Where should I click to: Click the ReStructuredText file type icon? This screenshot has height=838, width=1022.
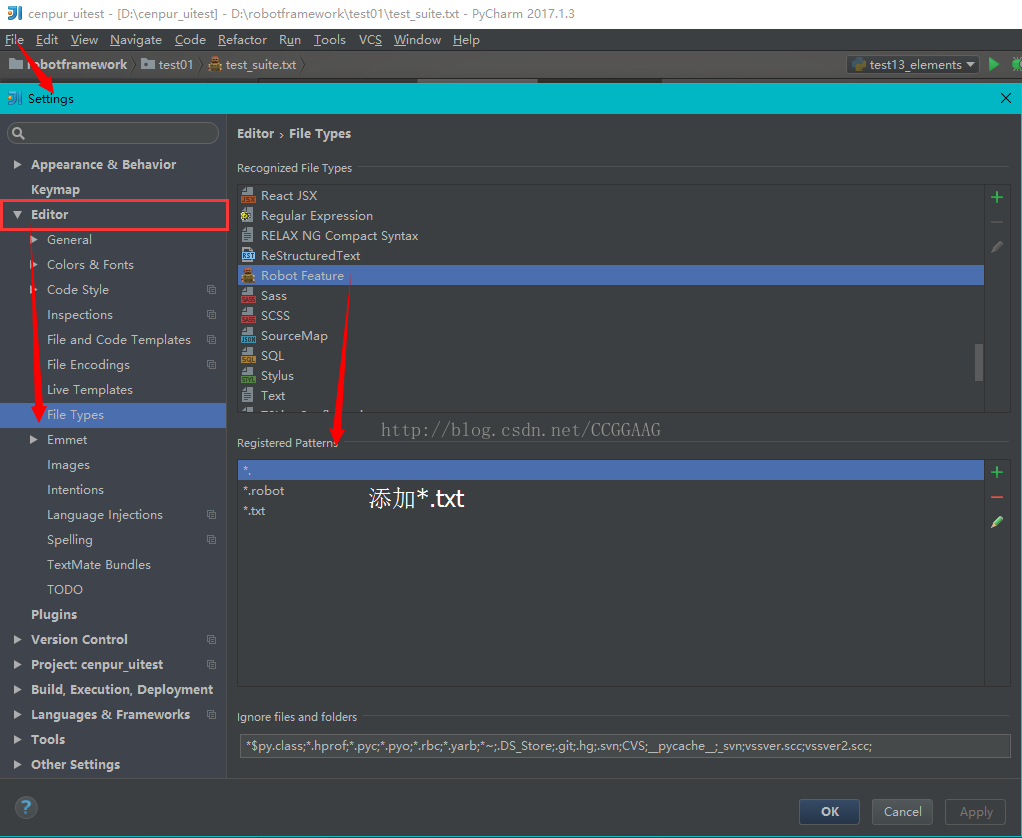pos(248,255)
